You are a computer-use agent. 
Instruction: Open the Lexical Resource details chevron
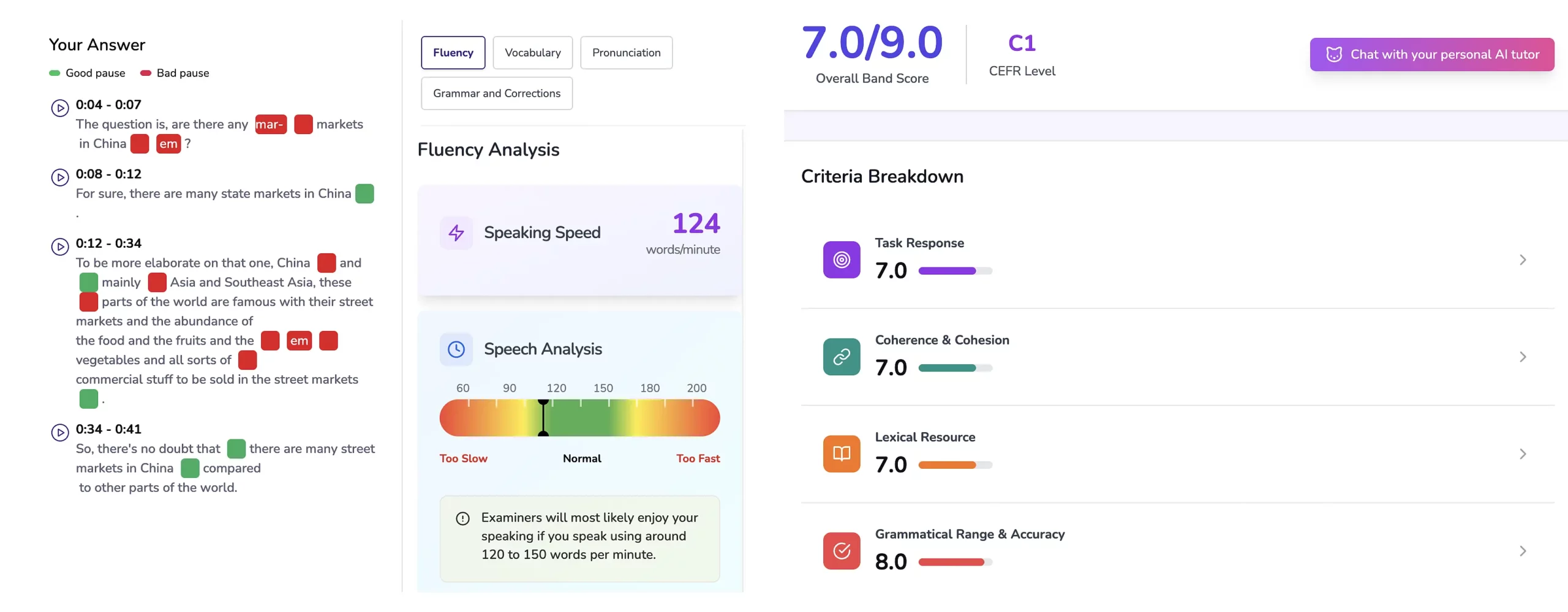(1523, 453)
